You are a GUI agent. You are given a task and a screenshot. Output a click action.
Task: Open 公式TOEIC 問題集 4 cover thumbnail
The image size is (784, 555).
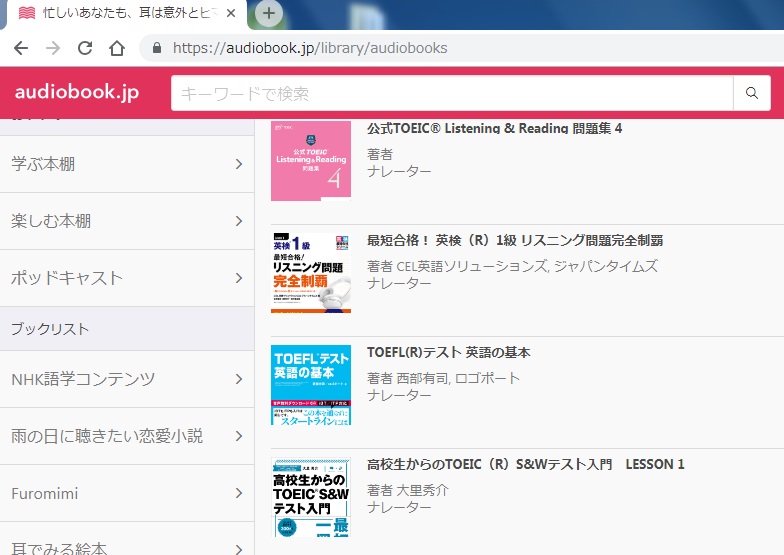(x=311, y=160)
